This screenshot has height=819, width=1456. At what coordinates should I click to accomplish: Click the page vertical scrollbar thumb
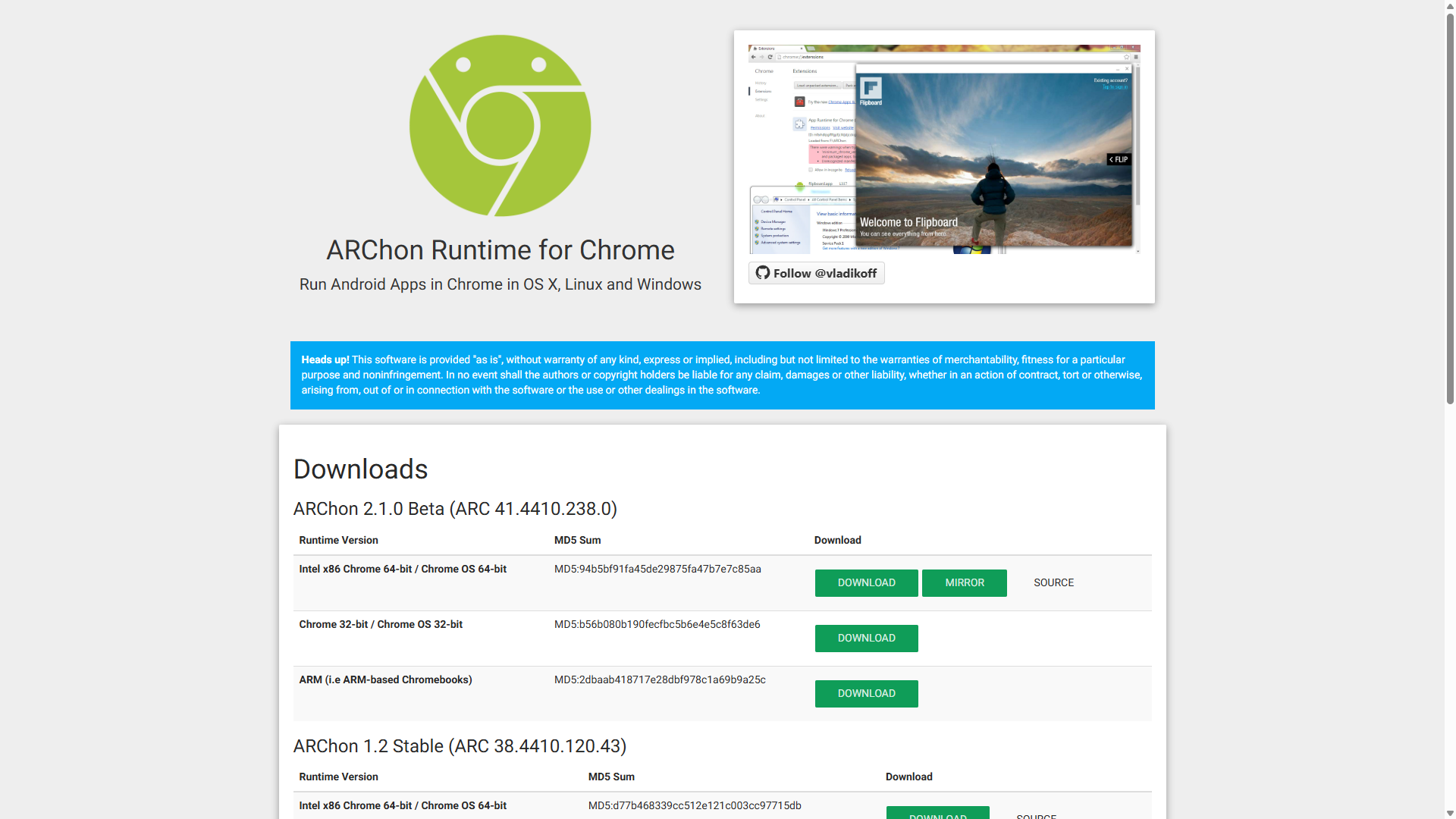(1450, 209)
